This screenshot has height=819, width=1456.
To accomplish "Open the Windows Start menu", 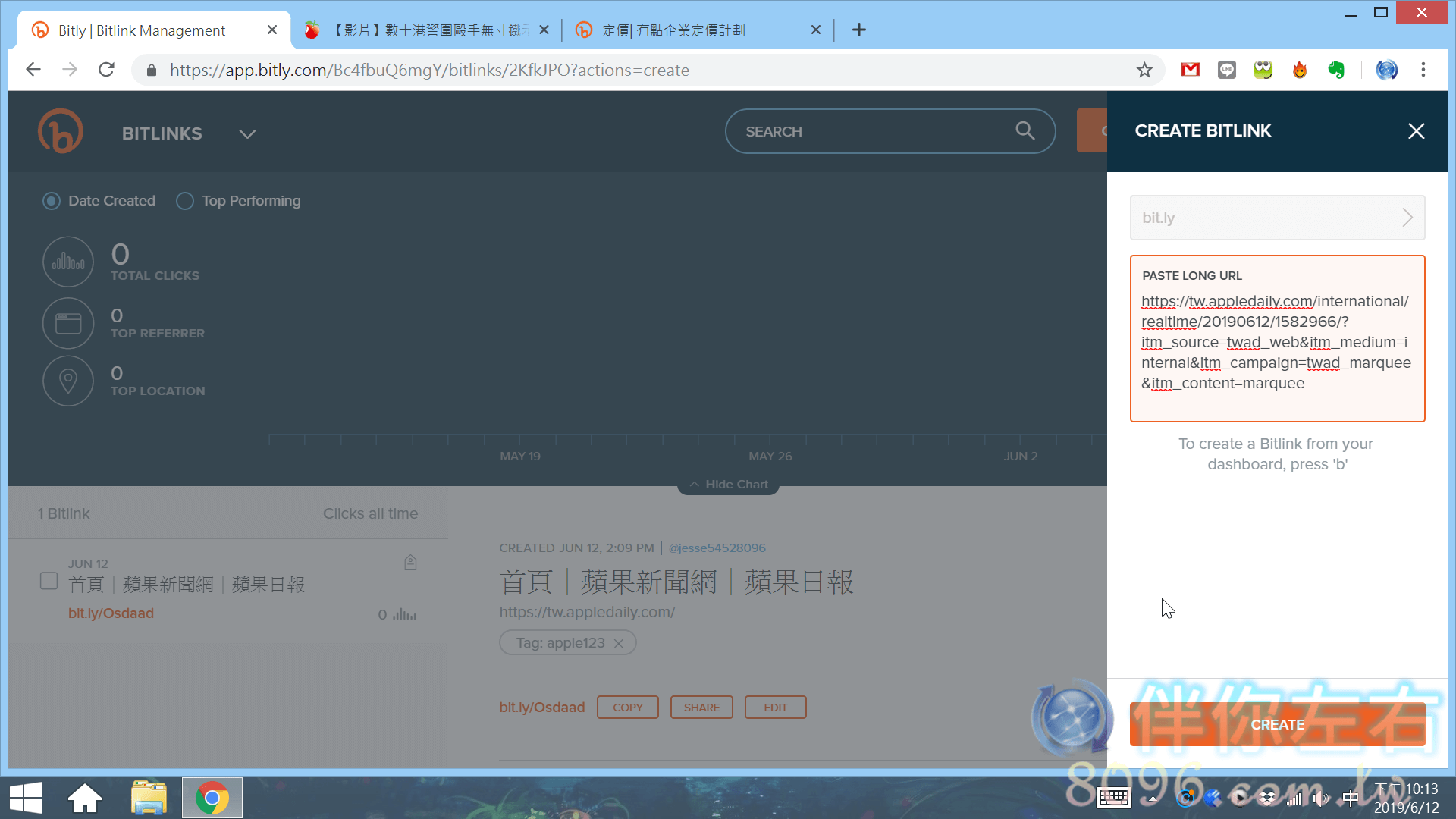I will pos(26,799).
